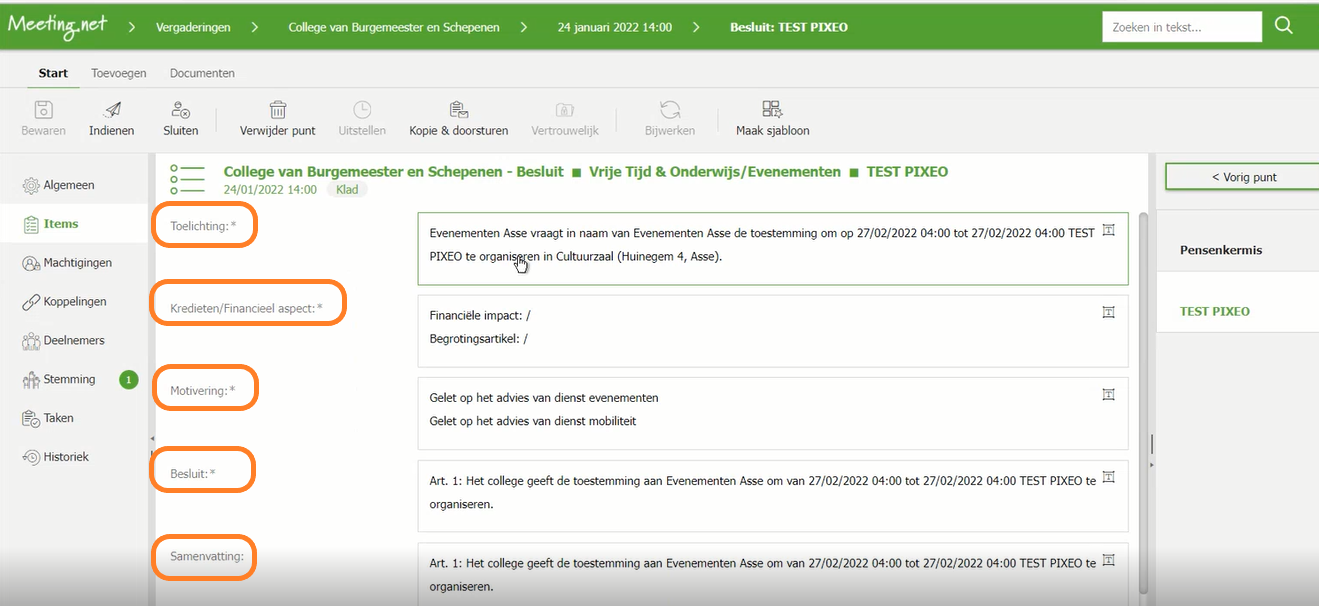Viewport: 1319px width, 606px height.
Task: Expand the Besluit field editor icon
Action: (1108, 478)
